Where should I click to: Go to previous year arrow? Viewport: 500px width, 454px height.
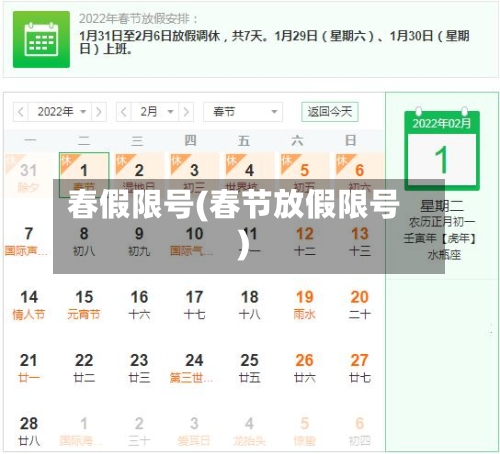[x=21, y=112]
